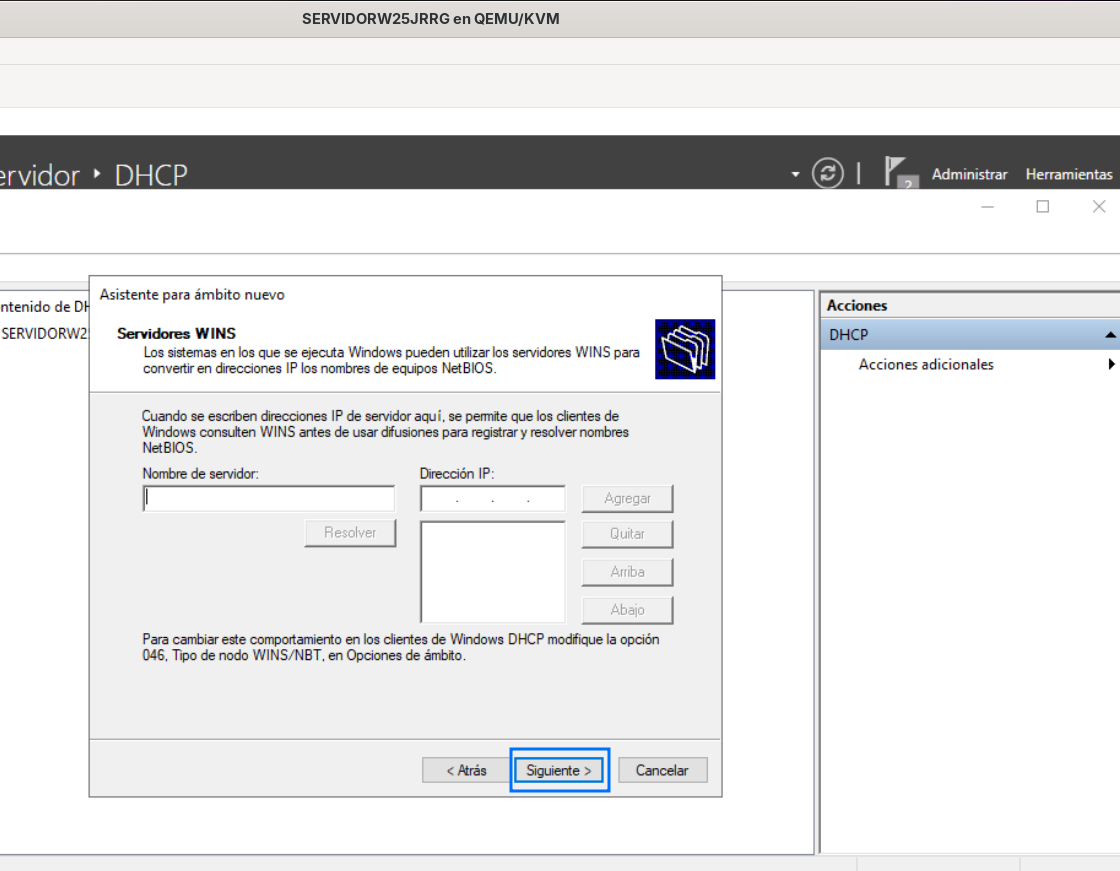This screenshot has height=871, width=1120.
Task: Collapse the DHCP section in Acciones pane
Action: [1110, 334]
